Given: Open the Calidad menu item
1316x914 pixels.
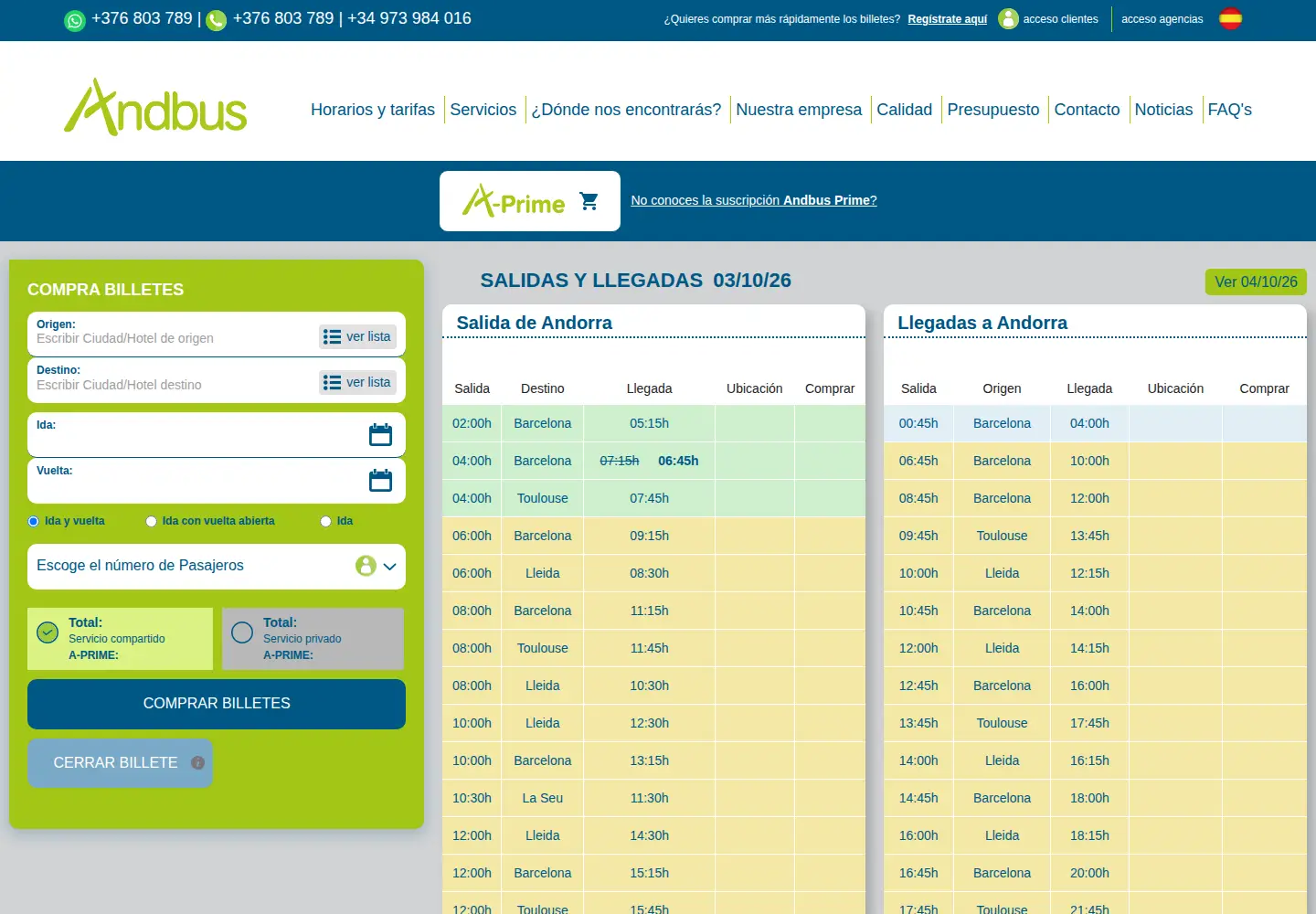Looking at the screenshot, I should point(905,110).
